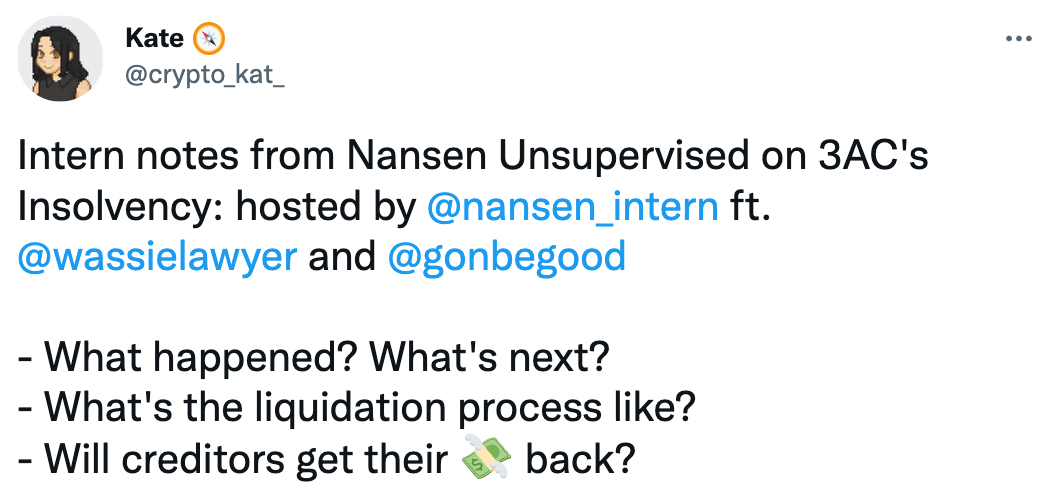
Task: Click the word 'hosted' in the tweet body
Action: (292, 208)
